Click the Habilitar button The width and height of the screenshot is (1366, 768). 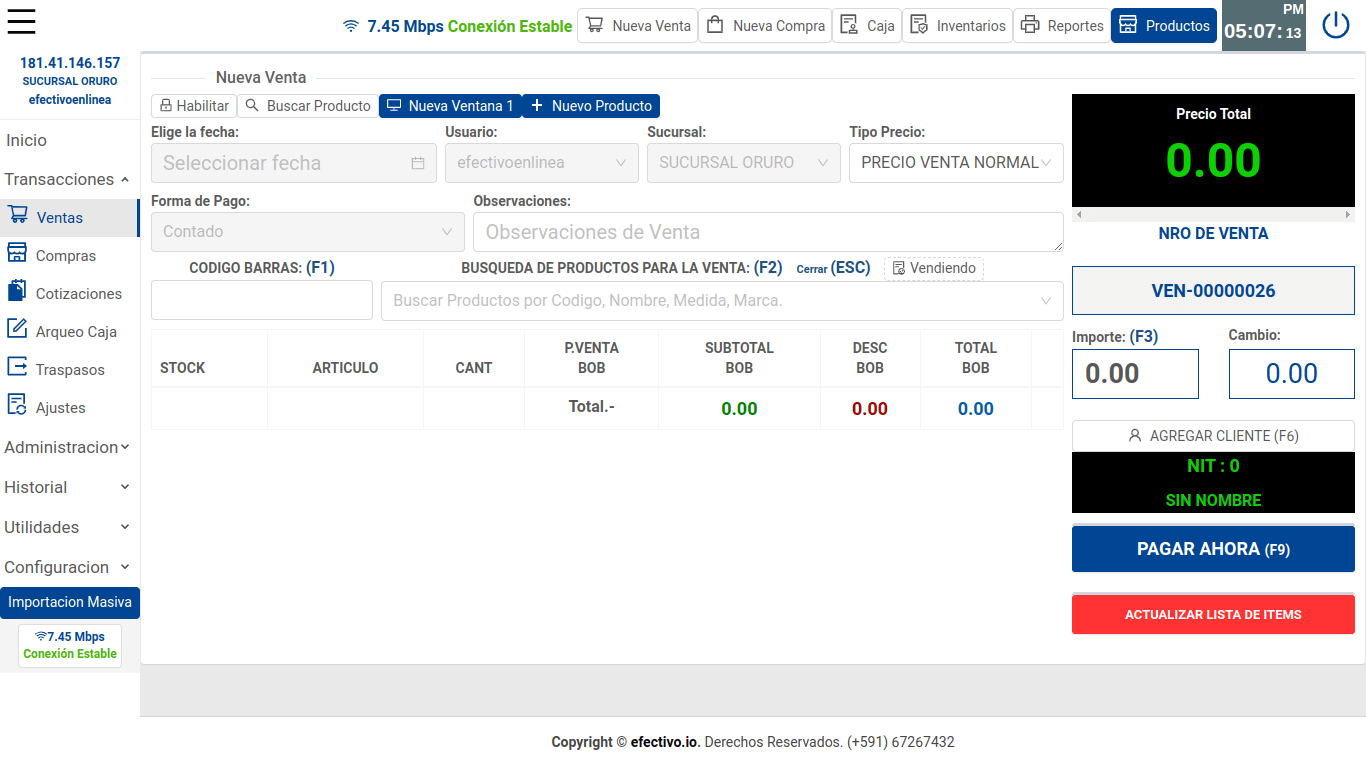(x=194, y=106)
